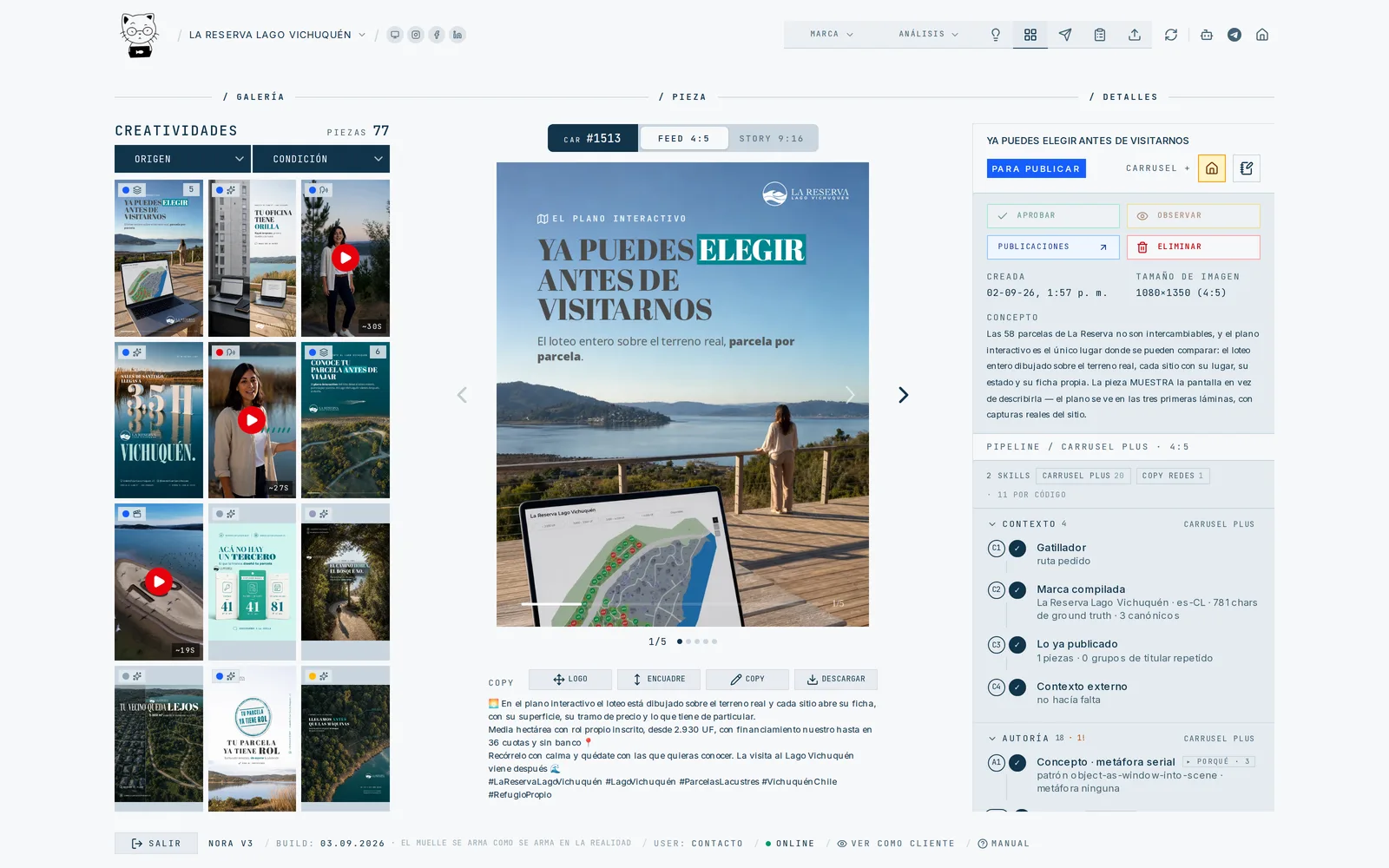The height and width of the screenshot is (868, 1389).
Task: Switch to the Story 9:16 tab
Action: [771, 138]
